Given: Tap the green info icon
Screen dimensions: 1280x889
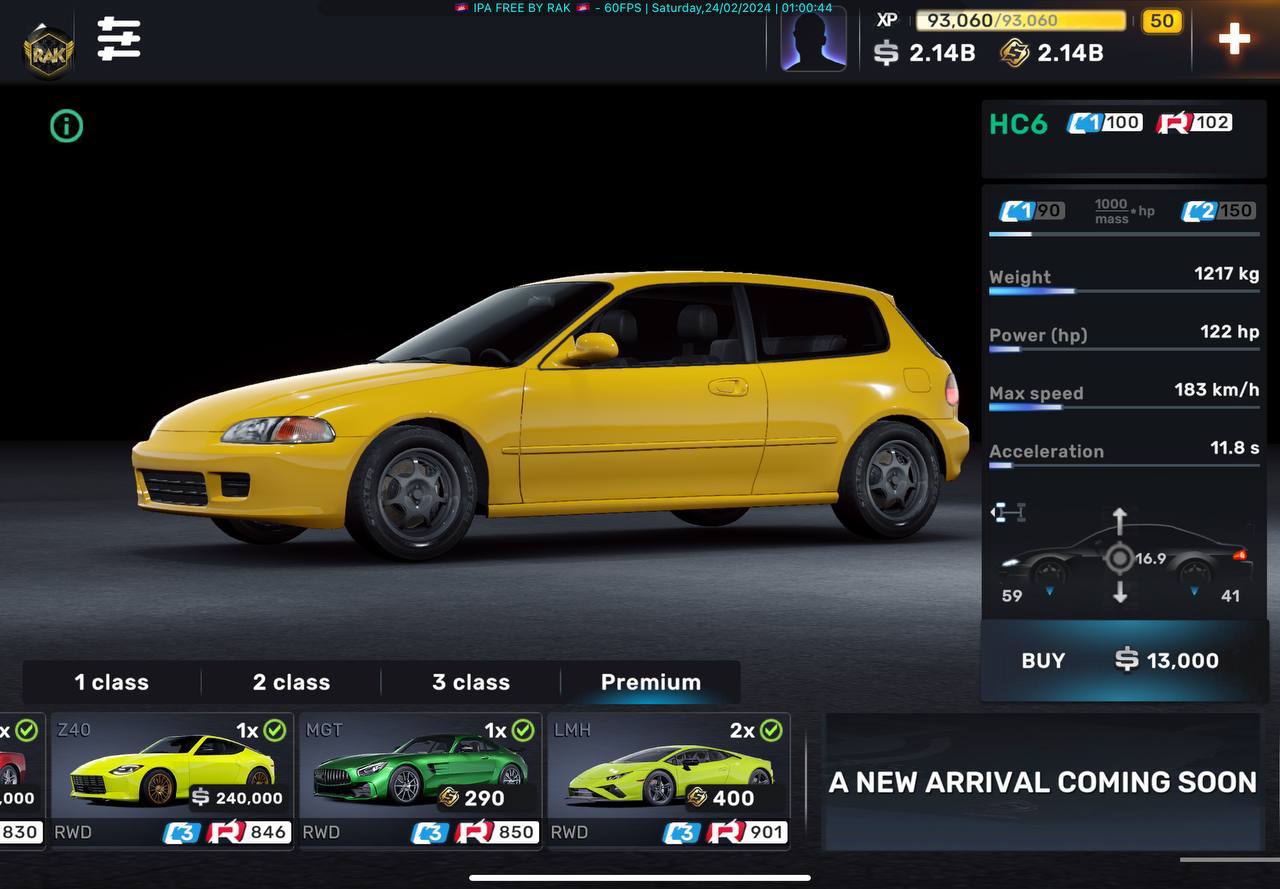Looking at the screenshot, I should [66, 126].
